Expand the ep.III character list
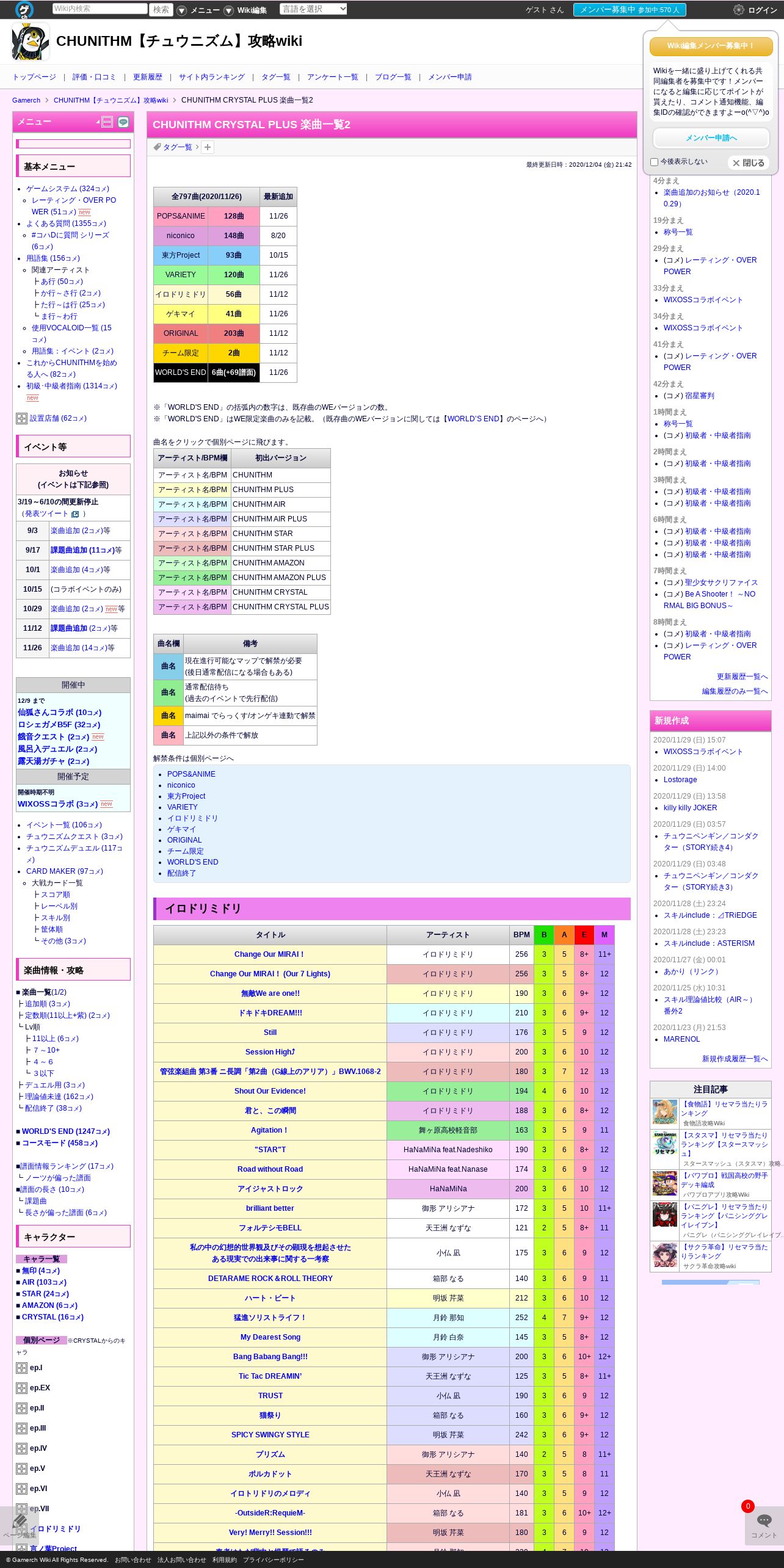The width and height of the screenshot is (784, 1568). [21, 1429]
